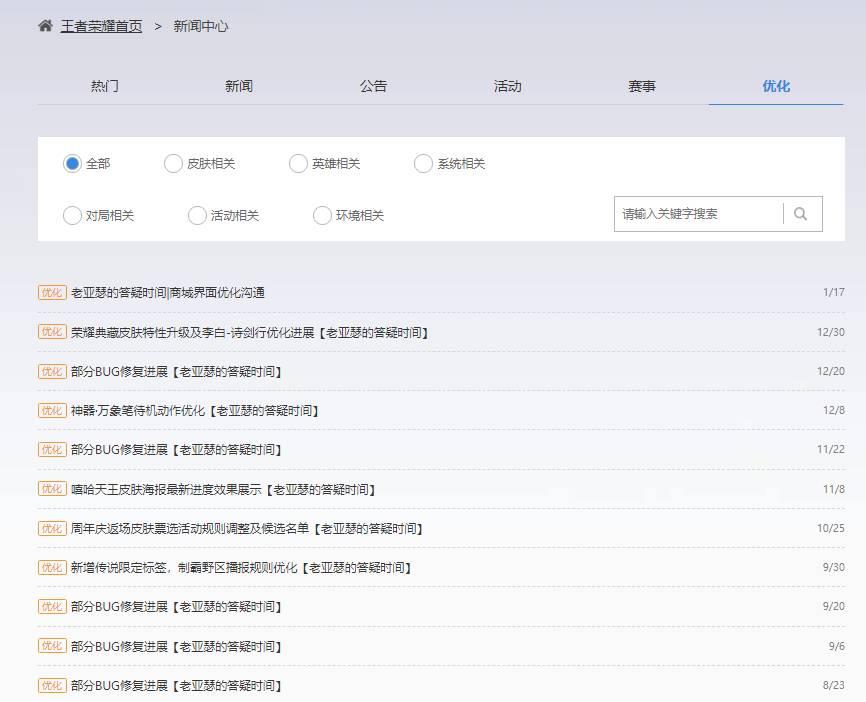Click the keyword search input field
Image resolution: width=866 pixels, height=702 pixels.
(x=695, y=213)
